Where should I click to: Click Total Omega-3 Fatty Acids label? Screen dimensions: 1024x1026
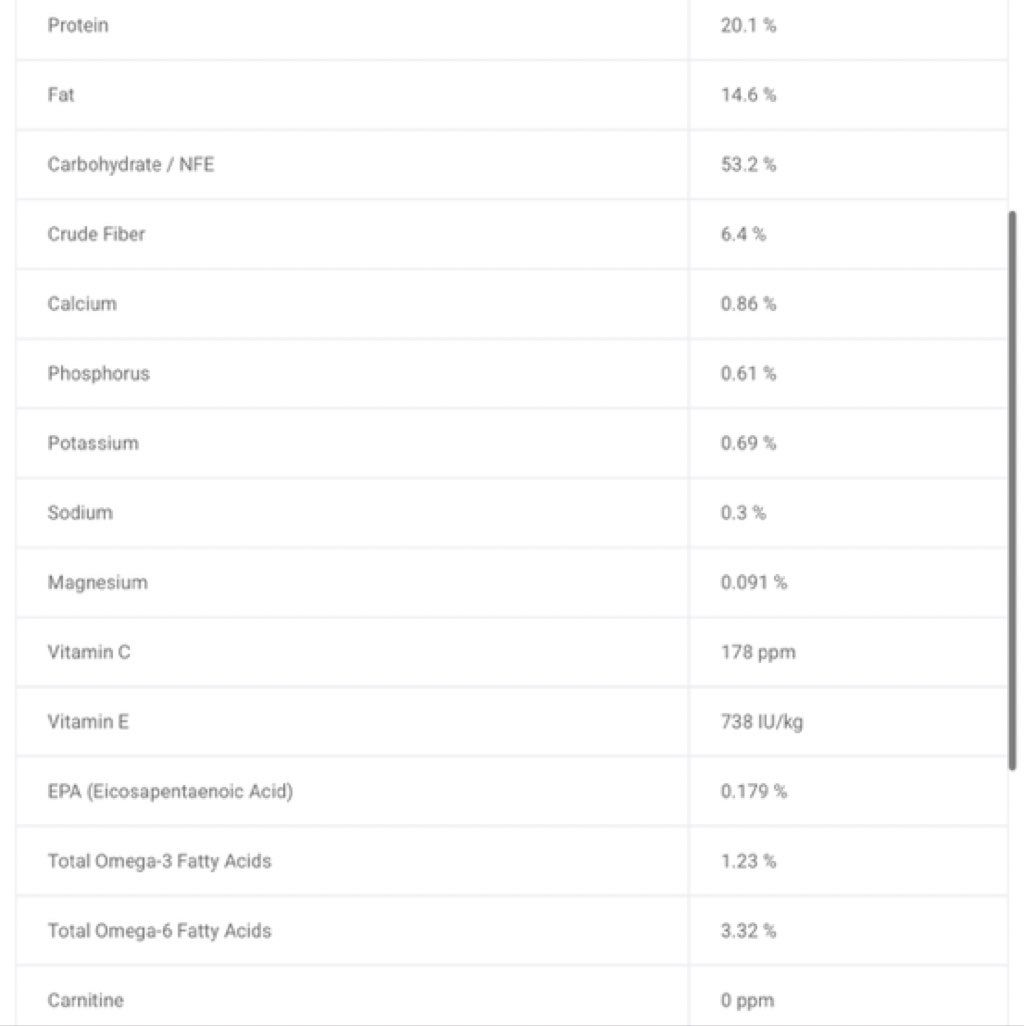click(160, 861)
